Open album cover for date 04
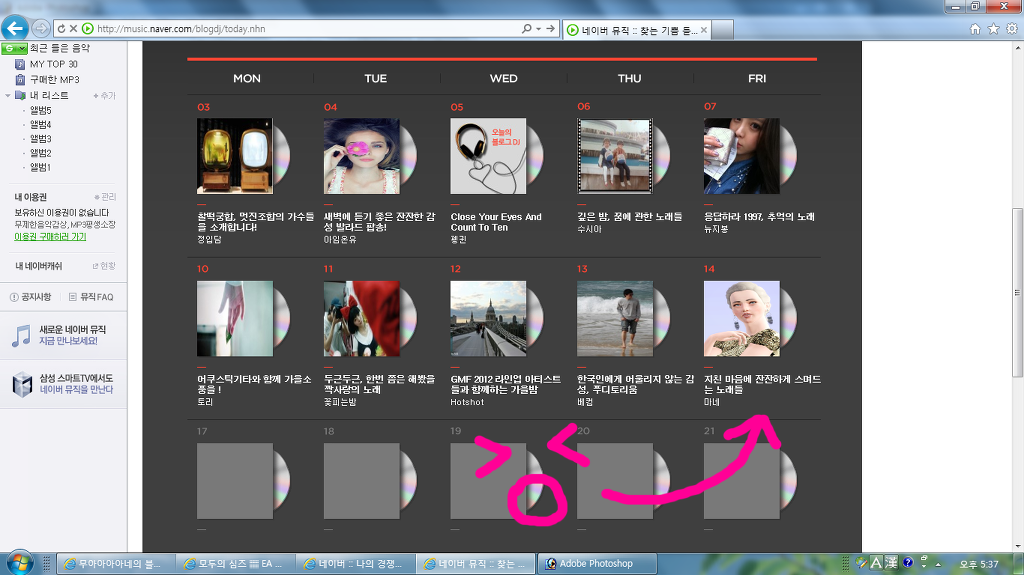Image resolution: width=1024 pixels, height=575 pixels. [362, 156]
